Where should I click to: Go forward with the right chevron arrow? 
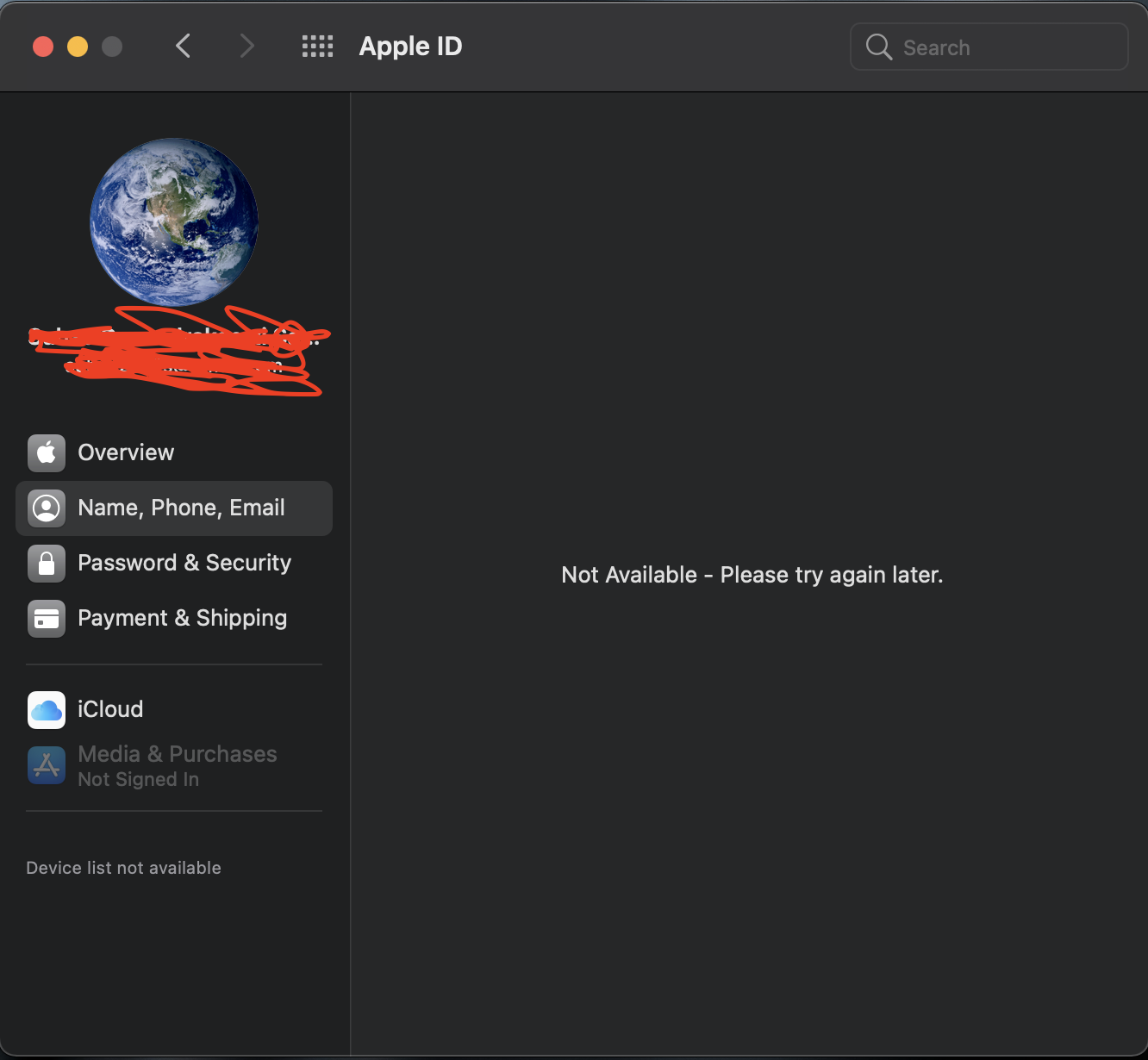click(246, 46)
